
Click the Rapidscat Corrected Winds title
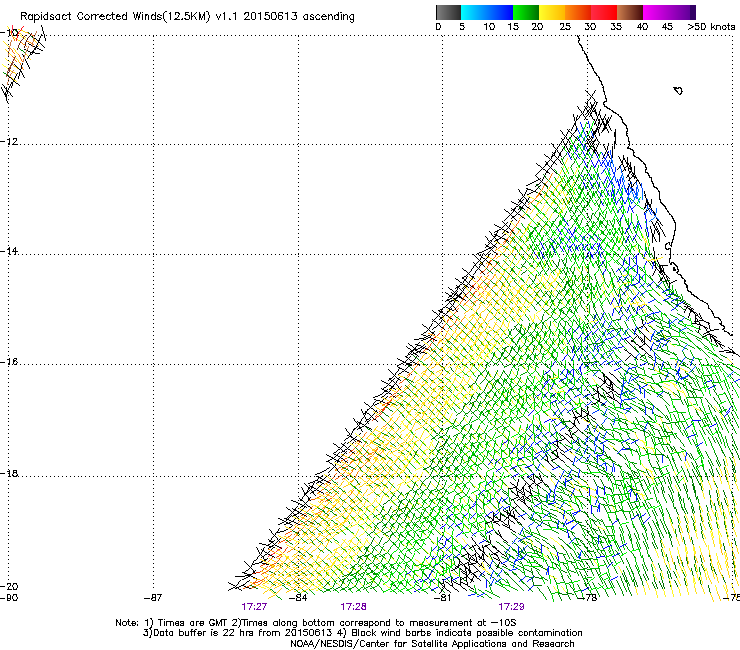click(187, 16)
